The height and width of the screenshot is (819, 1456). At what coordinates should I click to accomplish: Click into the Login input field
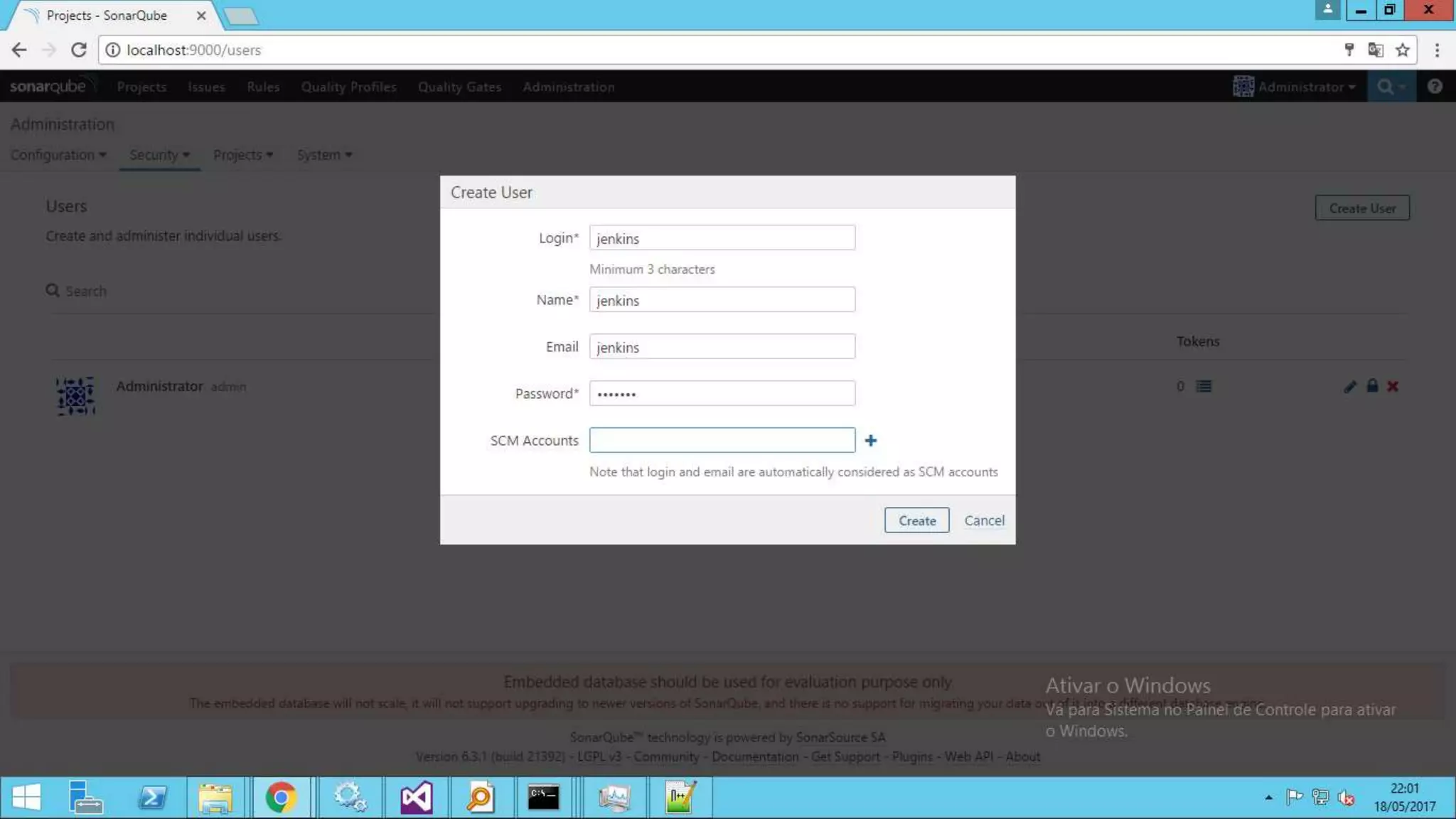pyautogui.click(x=722, y=238)
